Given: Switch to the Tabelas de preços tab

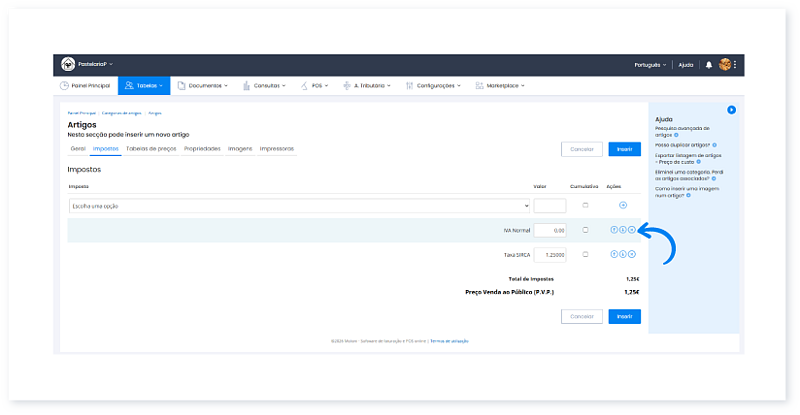Looking at the screenshot, I should click(151, 148).
